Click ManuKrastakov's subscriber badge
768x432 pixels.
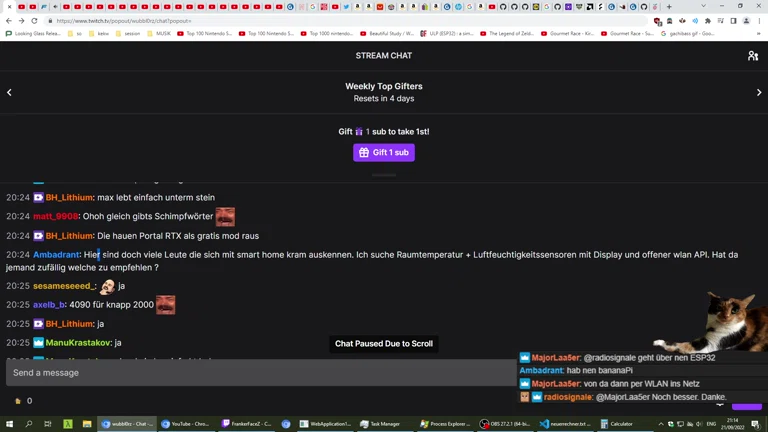point(38,342)
